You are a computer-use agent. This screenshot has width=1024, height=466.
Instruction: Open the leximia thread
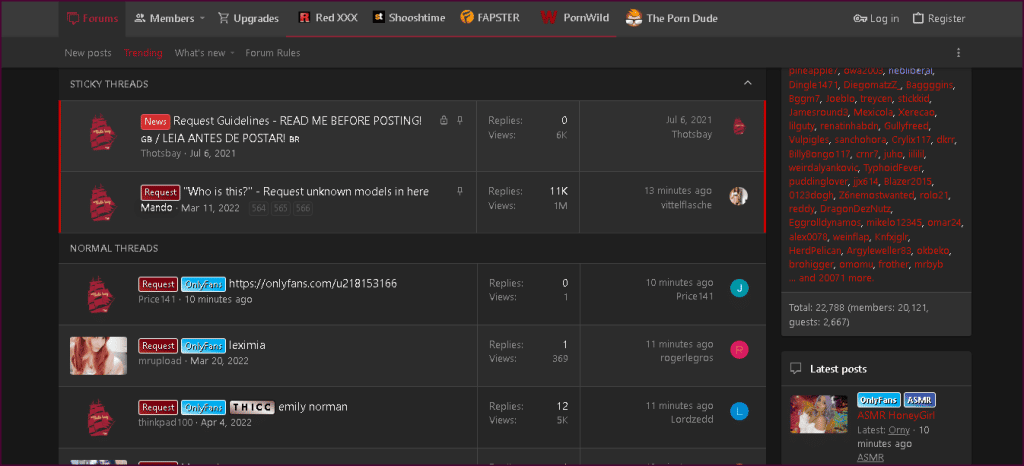pyautogui.click(x=247, y=345)
